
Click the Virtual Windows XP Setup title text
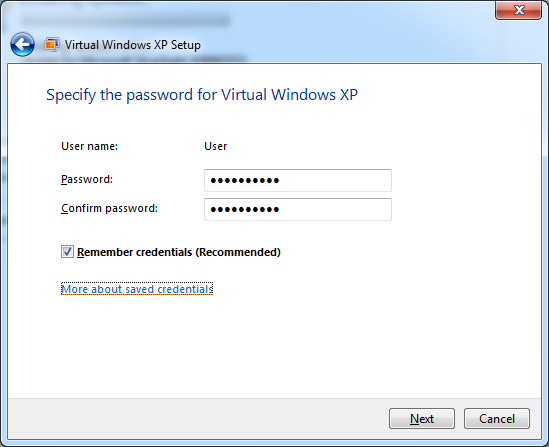(x=133, y=45)
